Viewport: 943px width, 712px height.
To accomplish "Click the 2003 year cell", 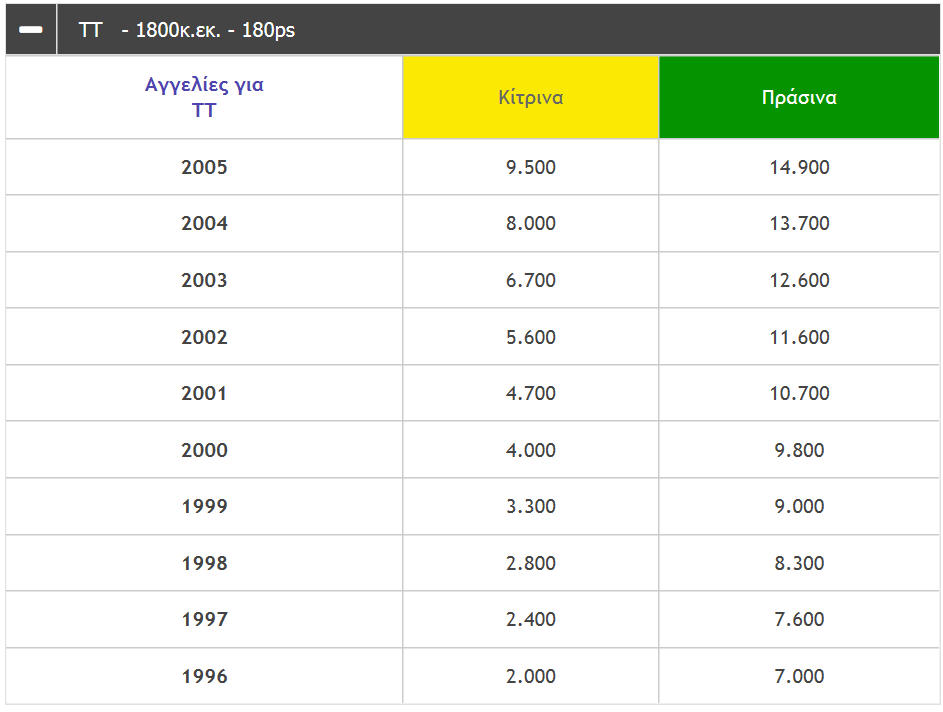I will click(x=204, y=280).
